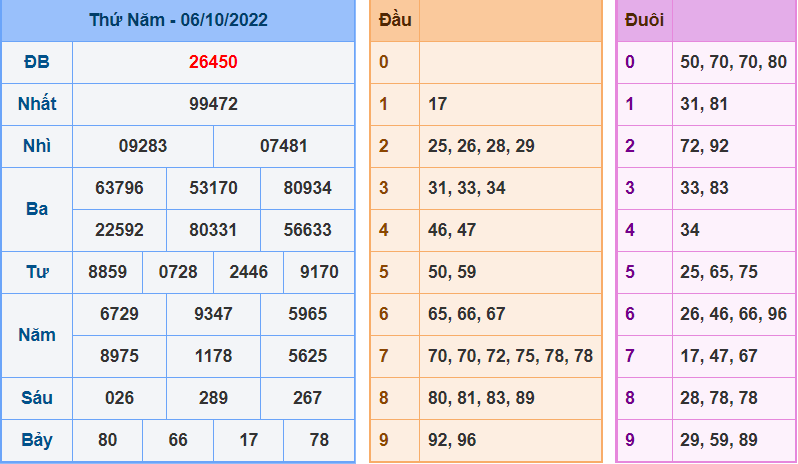798x464 pixels.
Task: Click Đầu values 25, 26, 28, 29
Action: point(481,146)
